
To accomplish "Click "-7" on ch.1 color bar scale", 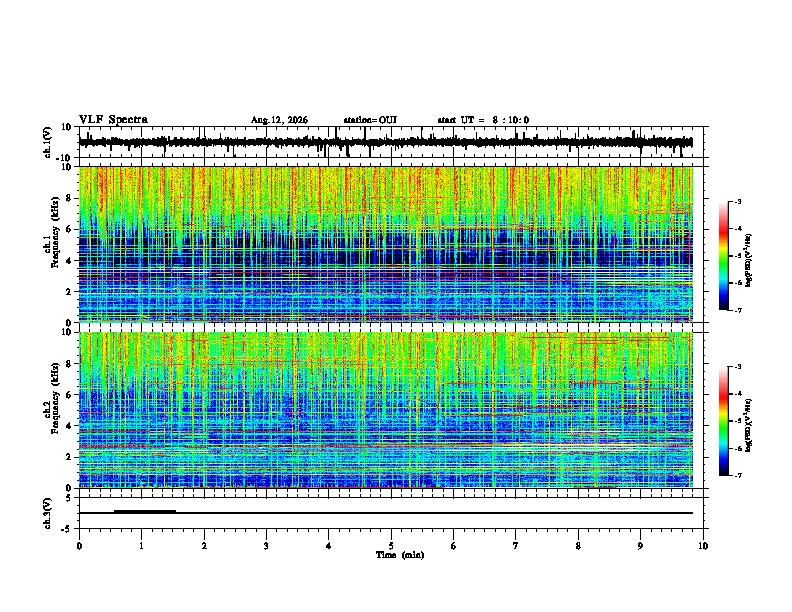I will click(738, 310).
